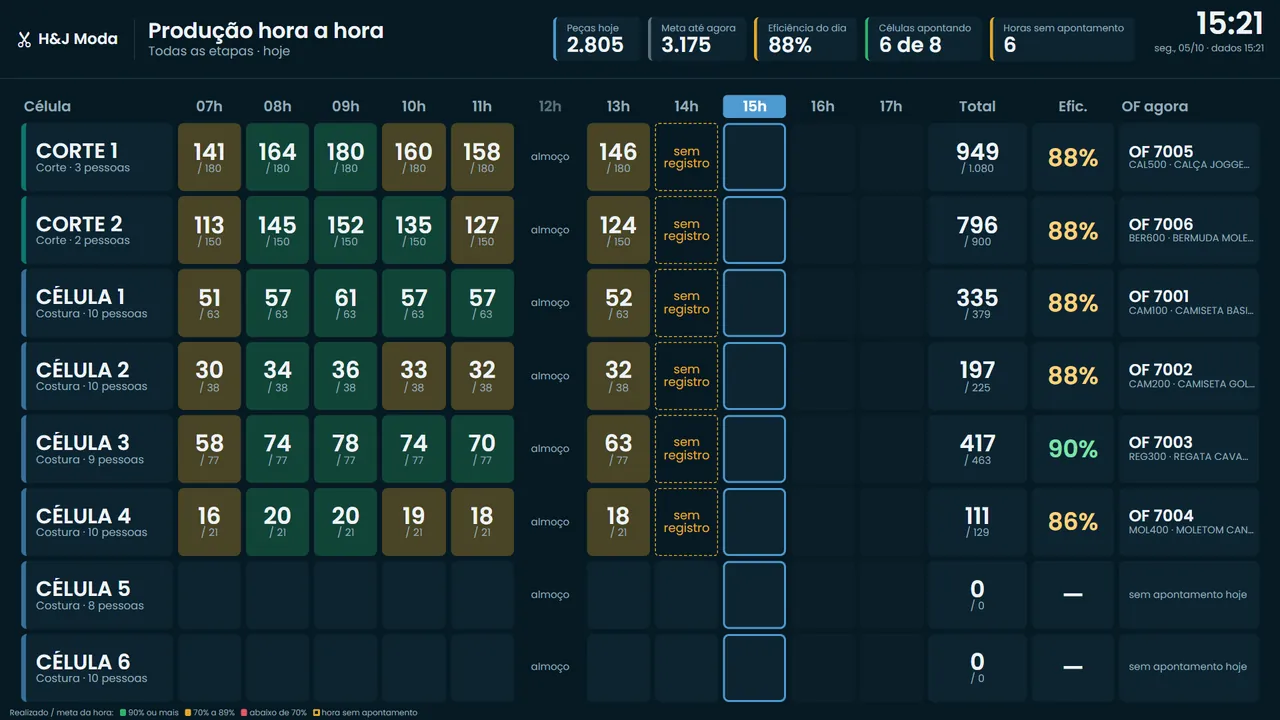Click the 15:21 clock display
The height and width of the screenshot is (720, 1280).
(1230, 24)
